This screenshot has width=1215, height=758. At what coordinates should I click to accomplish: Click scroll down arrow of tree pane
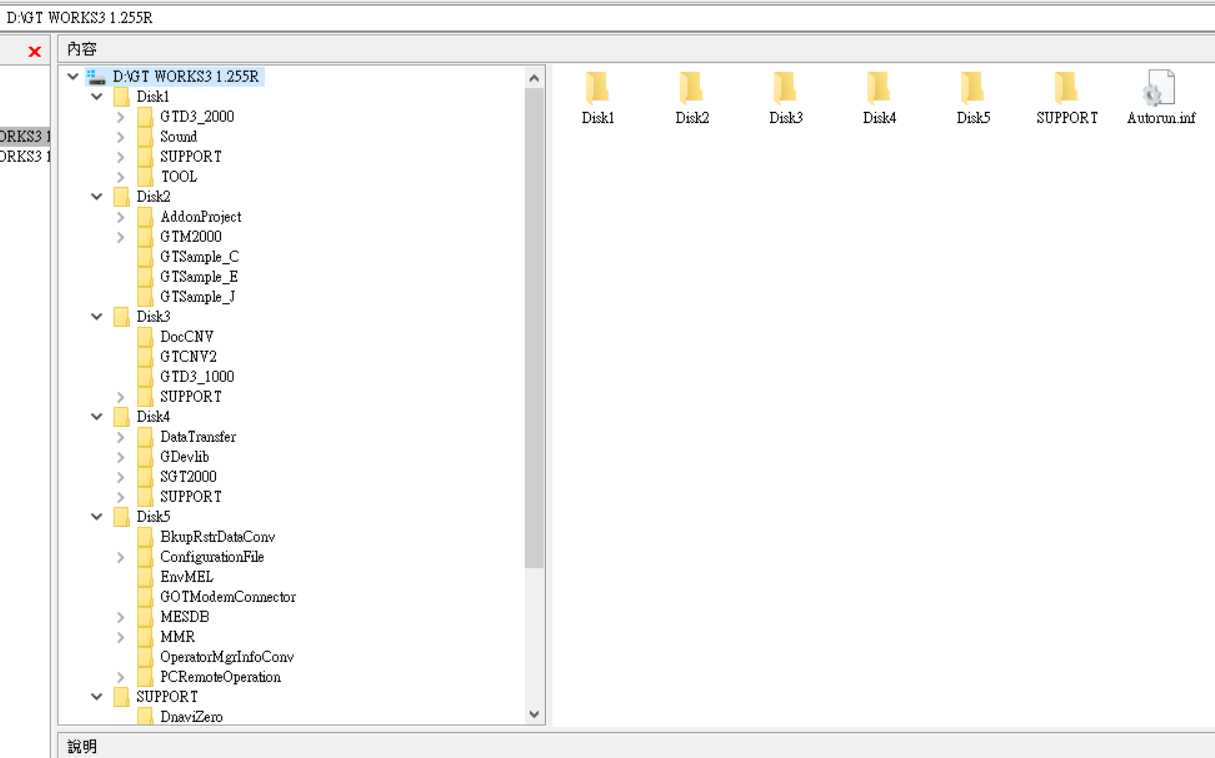tap(534, 714)
